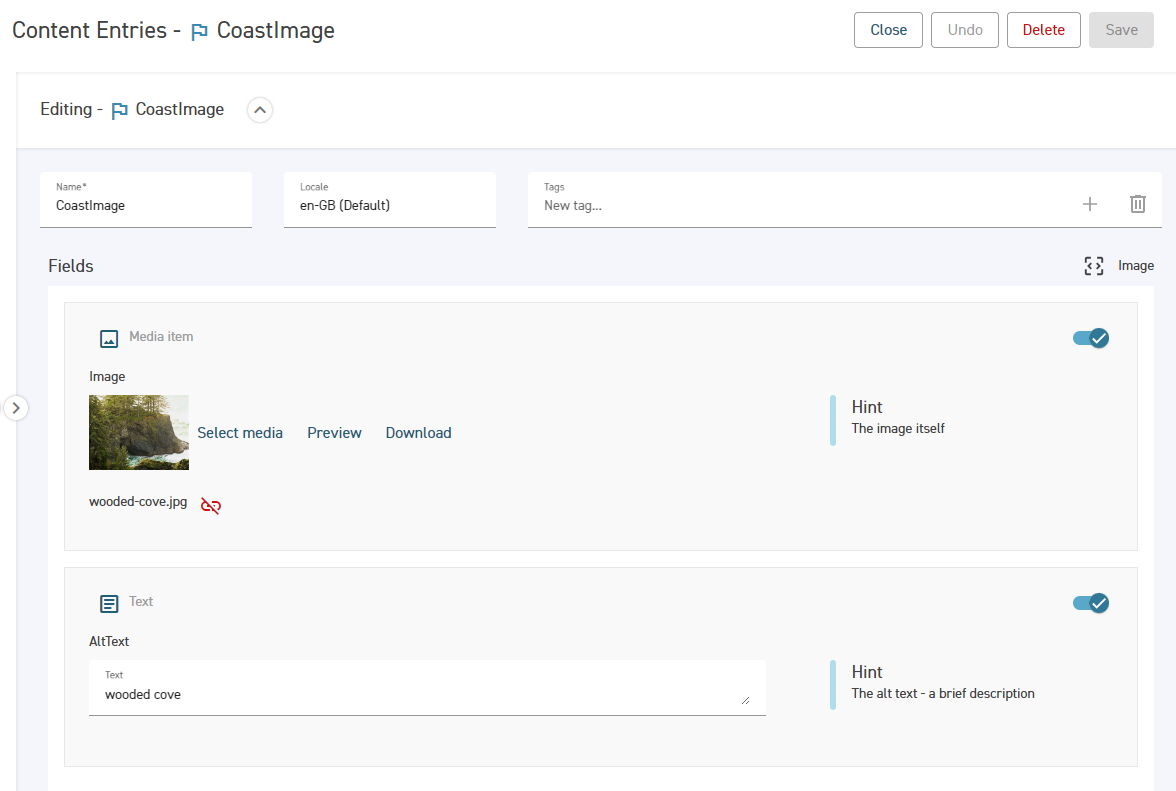Viewport: 1176px width, 791px height.
Task: Click the Image content type icon
Action: tap(1094, 266)
